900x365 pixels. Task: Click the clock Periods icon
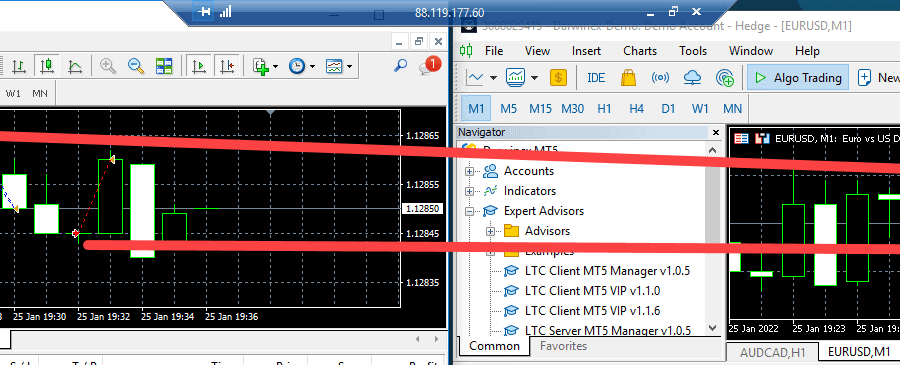point(296,66)
